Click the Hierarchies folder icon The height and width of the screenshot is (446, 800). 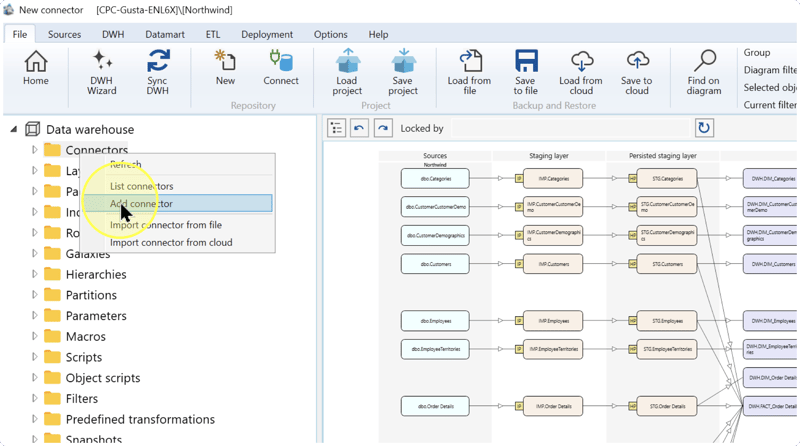point(52,274)
